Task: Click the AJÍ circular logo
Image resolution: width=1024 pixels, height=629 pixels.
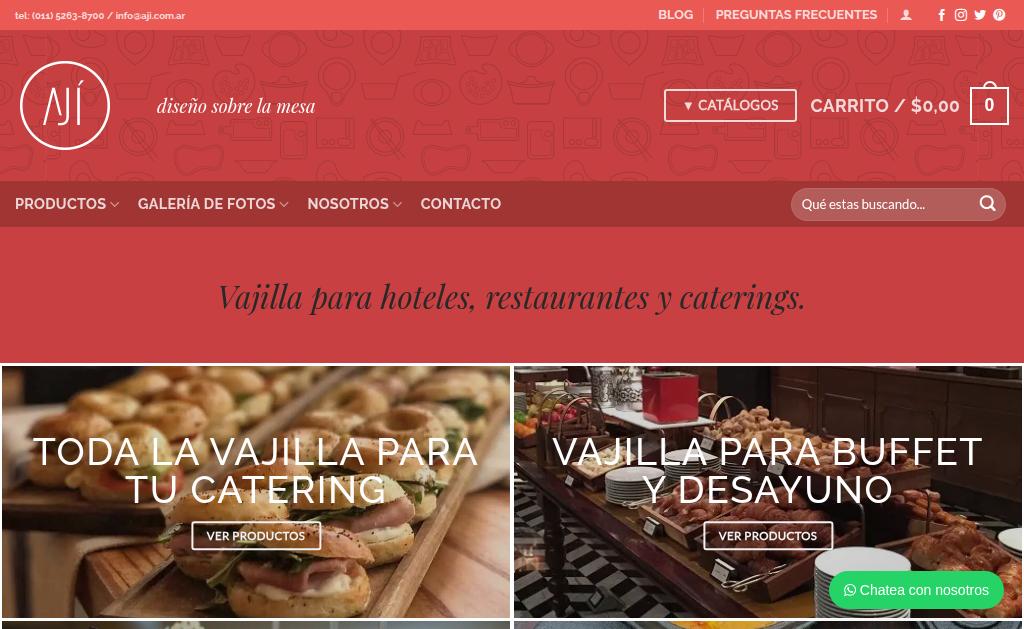Action: click(x=65, y=106)
